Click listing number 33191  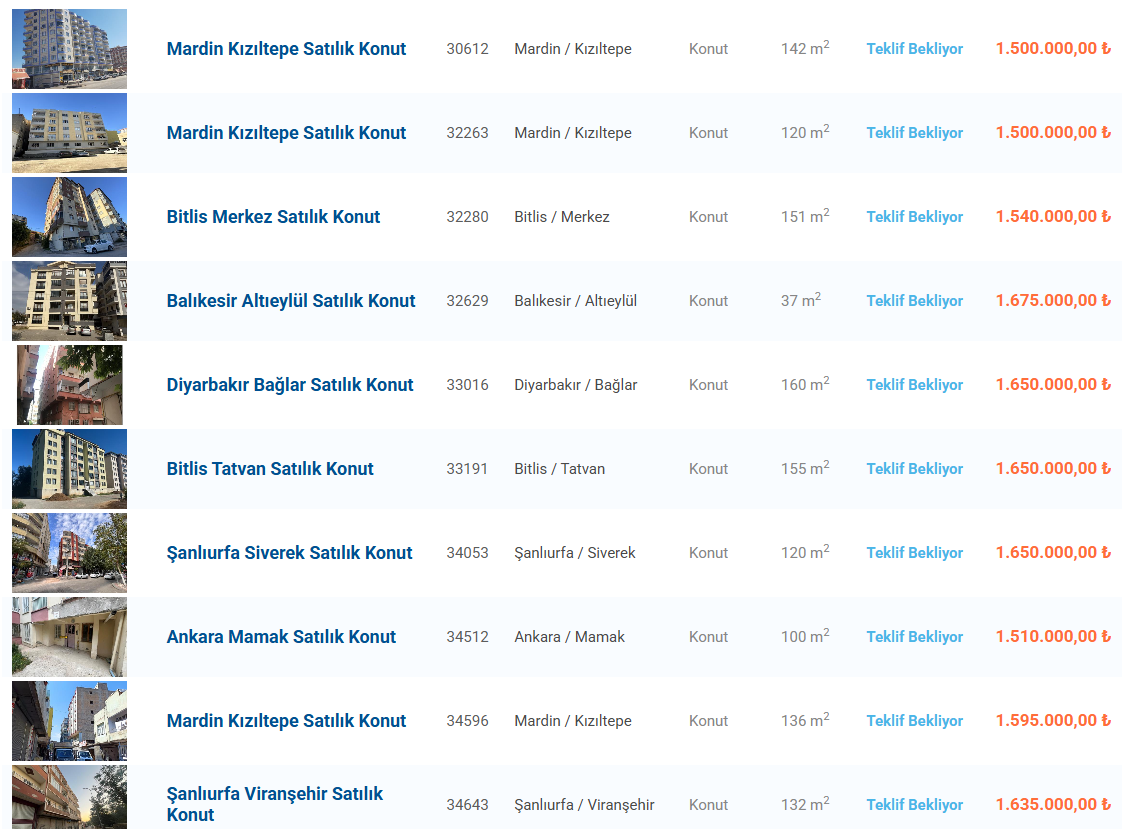pyautogui.click(x=467, y=469)
